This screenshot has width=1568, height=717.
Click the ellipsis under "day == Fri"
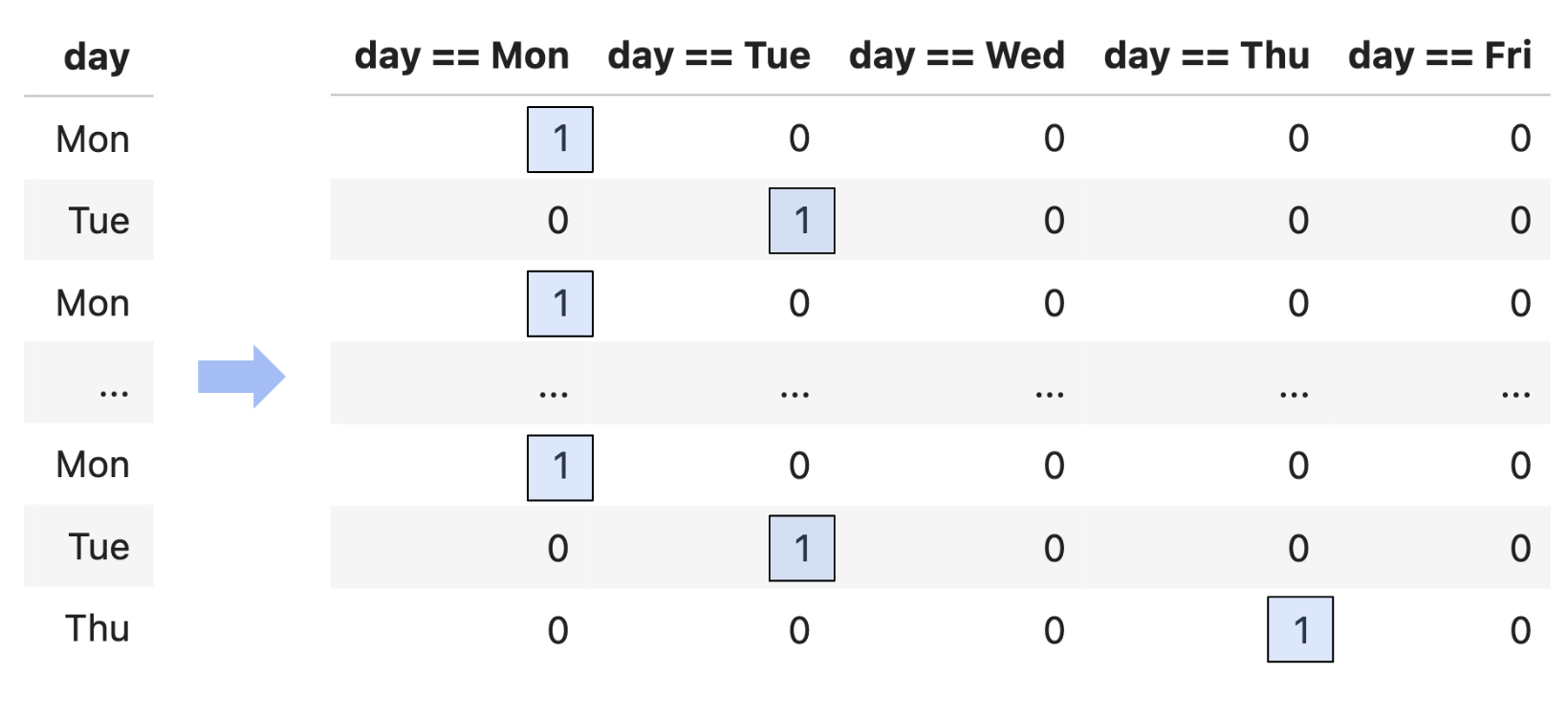(1515, 391)
